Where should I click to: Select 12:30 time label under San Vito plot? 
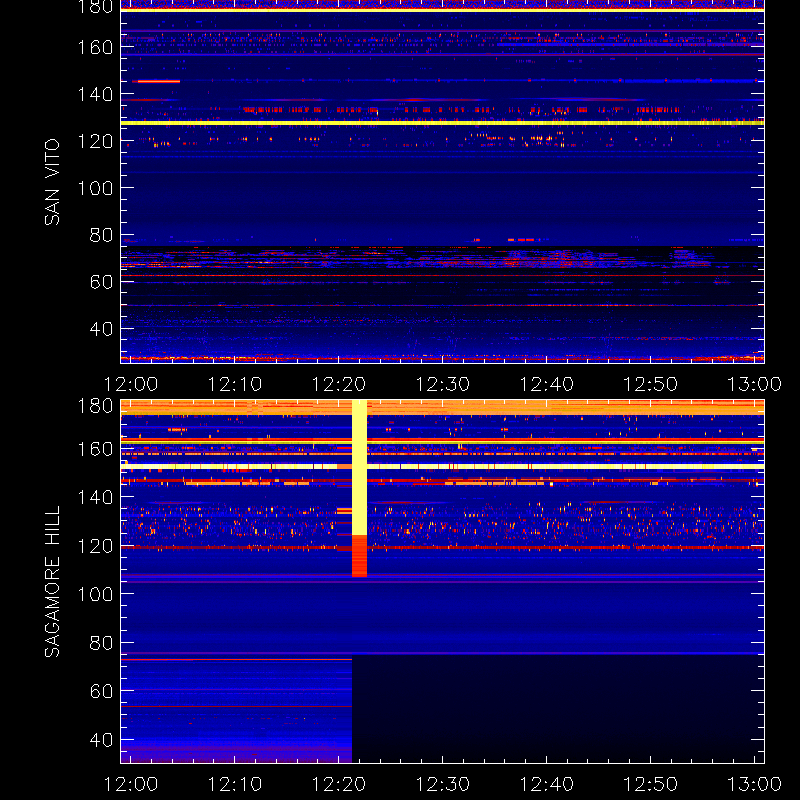[x=442, y=384]
